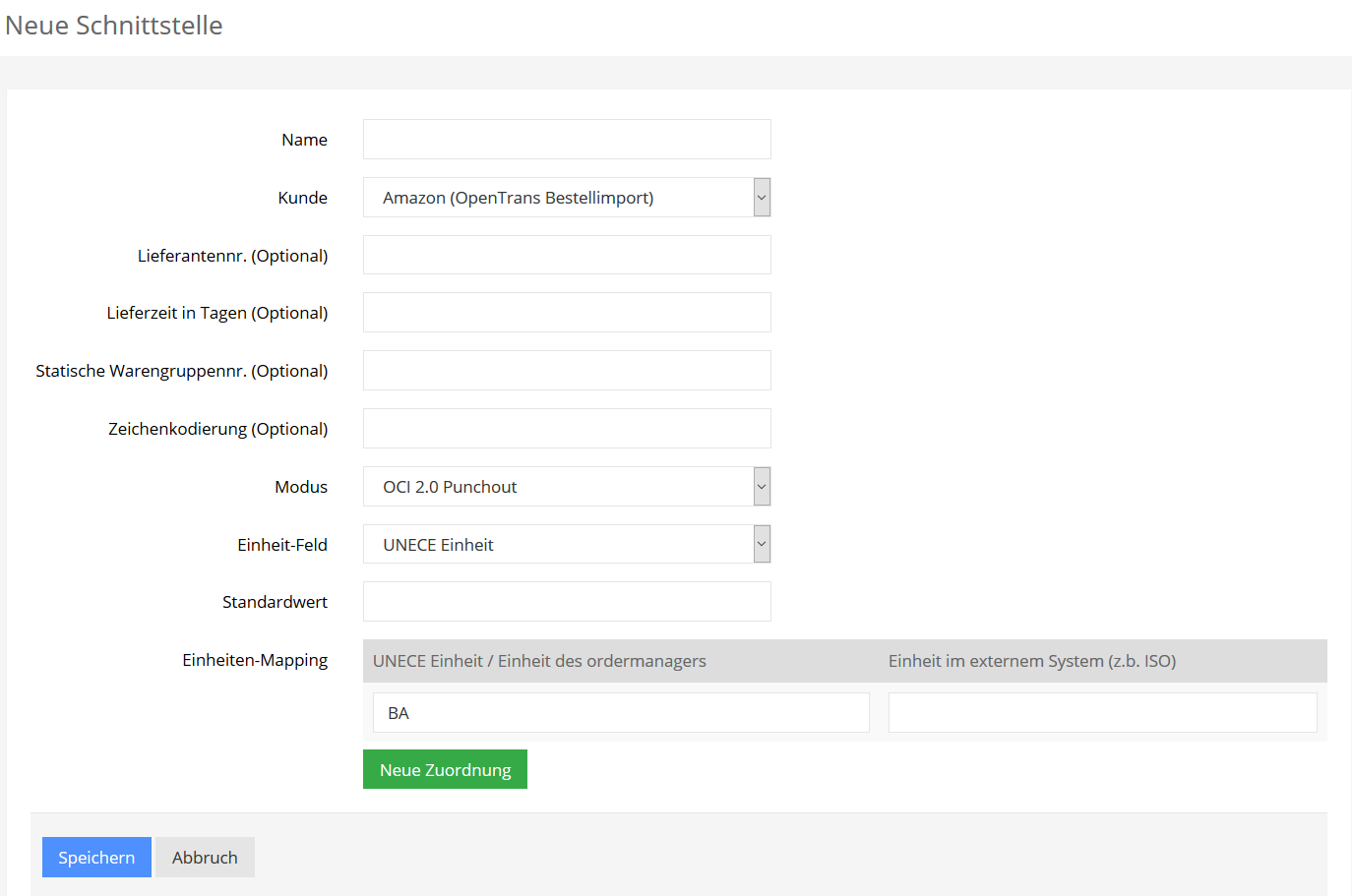Cancel using the Abbruch button
This screenshot has width=1352, height=896.
tap(205, 858)
